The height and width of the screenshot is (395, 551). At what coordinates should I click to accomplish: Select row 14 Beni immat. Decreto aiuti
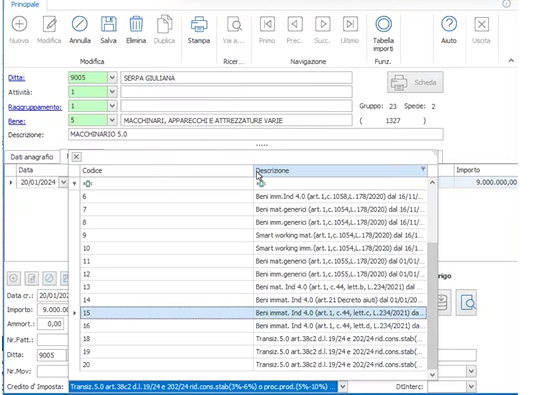[253, 300]
